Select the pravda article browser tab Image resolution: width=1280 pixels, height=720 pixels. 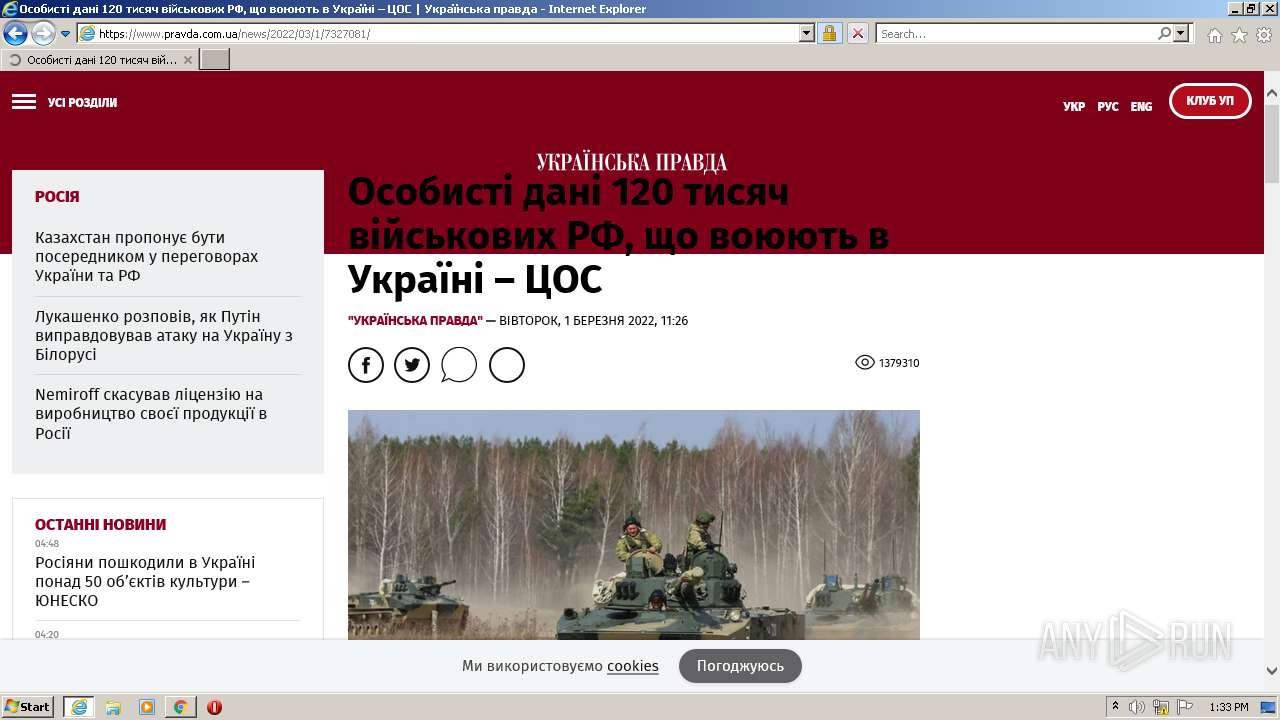(x=99, y=60)
